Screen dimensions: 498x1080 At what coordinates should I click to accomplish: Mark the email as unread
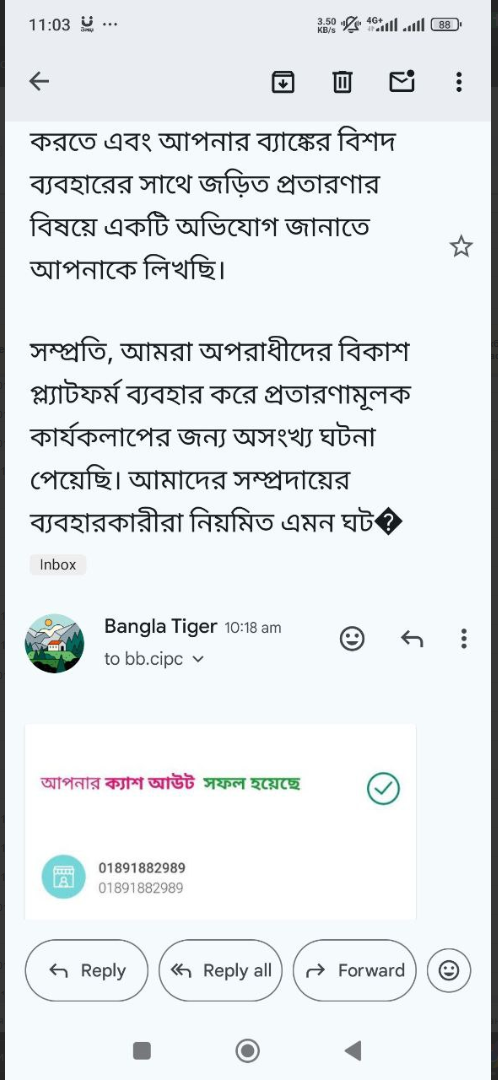click(x=402, y=81)
